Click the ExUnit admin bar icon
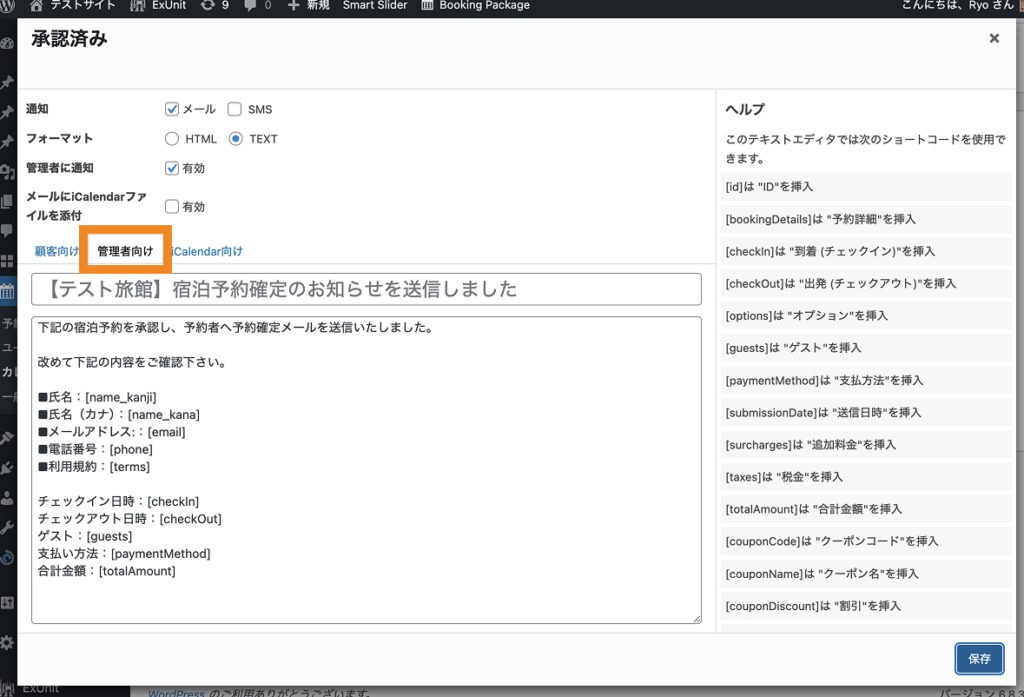 tap(137, 6)
